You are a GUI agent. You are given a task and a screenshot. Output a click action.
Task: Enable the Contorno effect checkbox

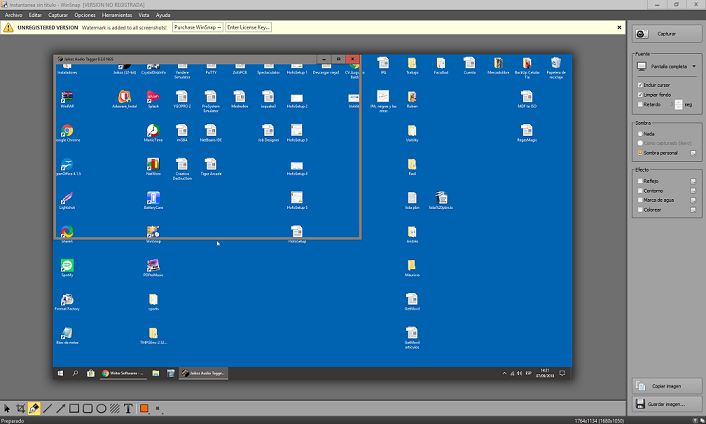[x=640, y=191]
